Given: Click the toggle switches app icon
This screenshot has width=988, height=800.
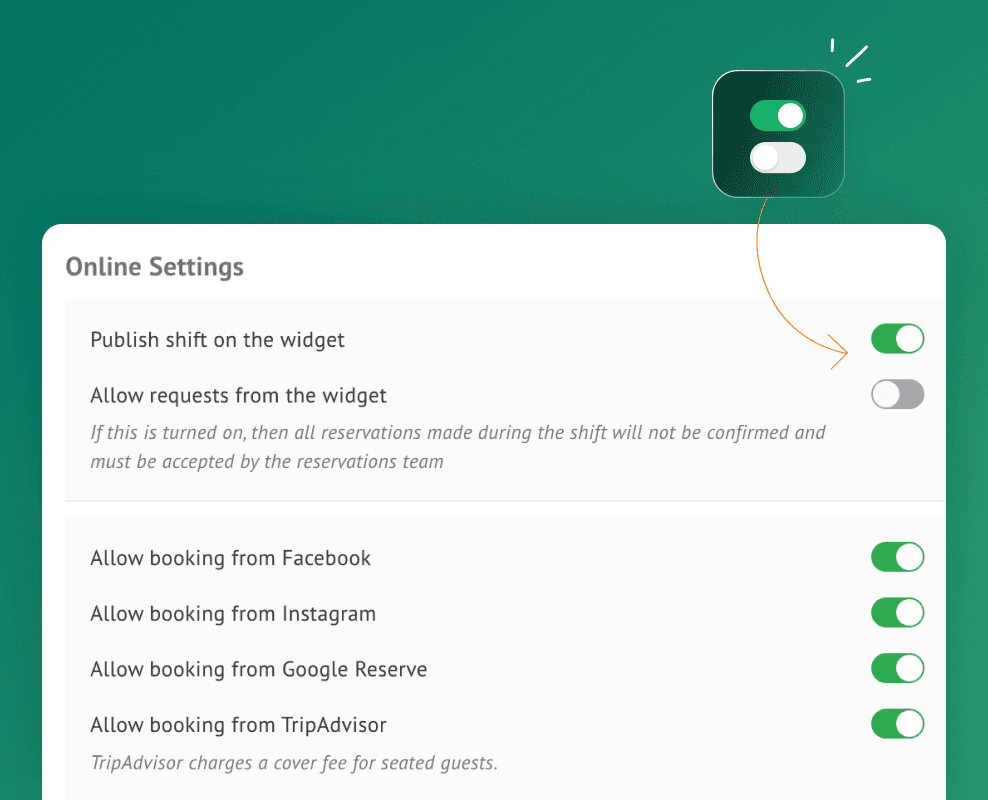Looking at the screenshot, I should pos(778,134).
